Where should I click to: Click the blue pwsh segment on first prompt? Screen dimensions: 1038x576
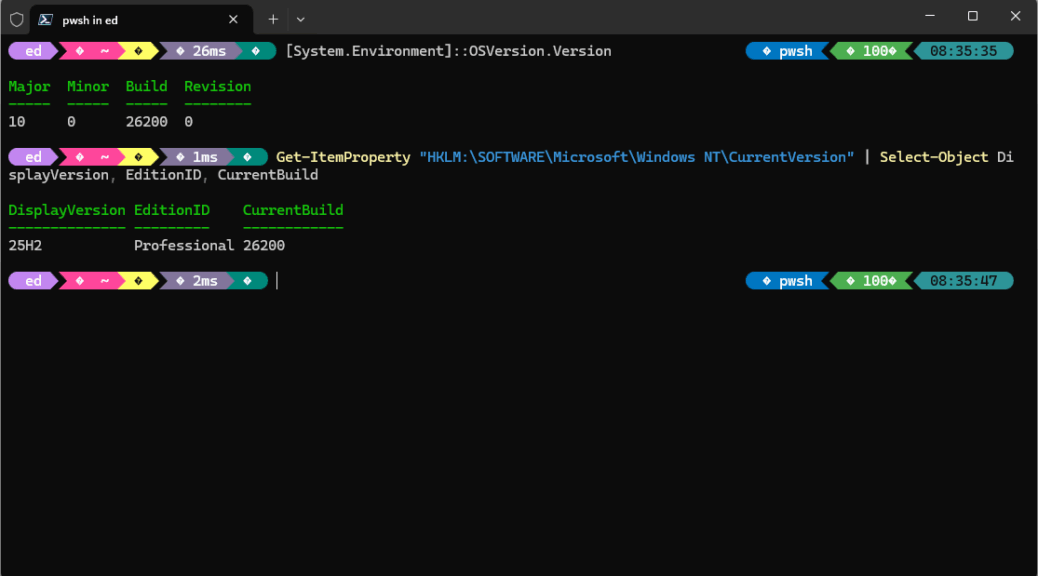click(x=789, y=51)
